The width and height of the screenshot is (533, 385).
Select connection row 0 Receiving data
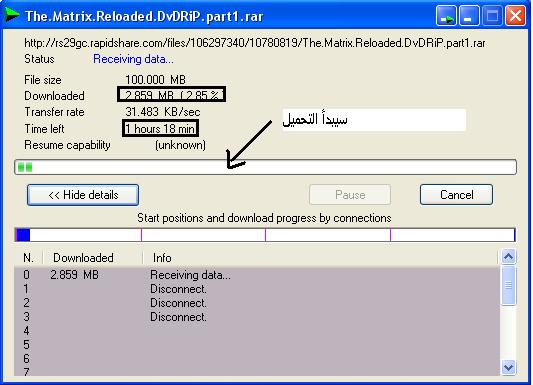click(x=257, y=275)
